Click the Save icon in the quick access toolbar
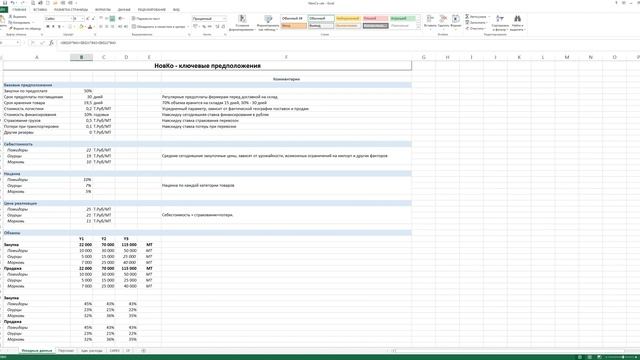The height and width of the screenshot is (360, 640). (5, 3)
